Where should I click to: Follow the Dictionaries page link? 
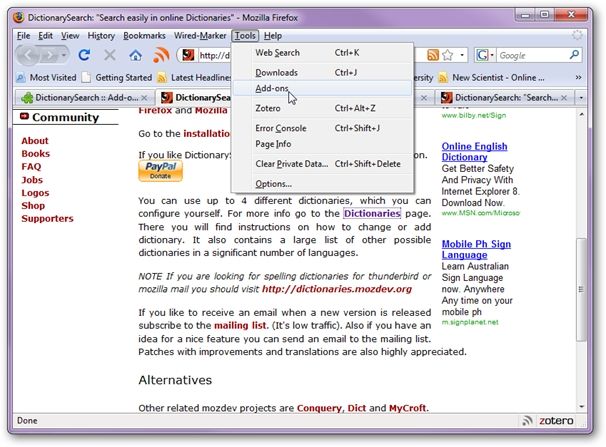click(372, 214)
